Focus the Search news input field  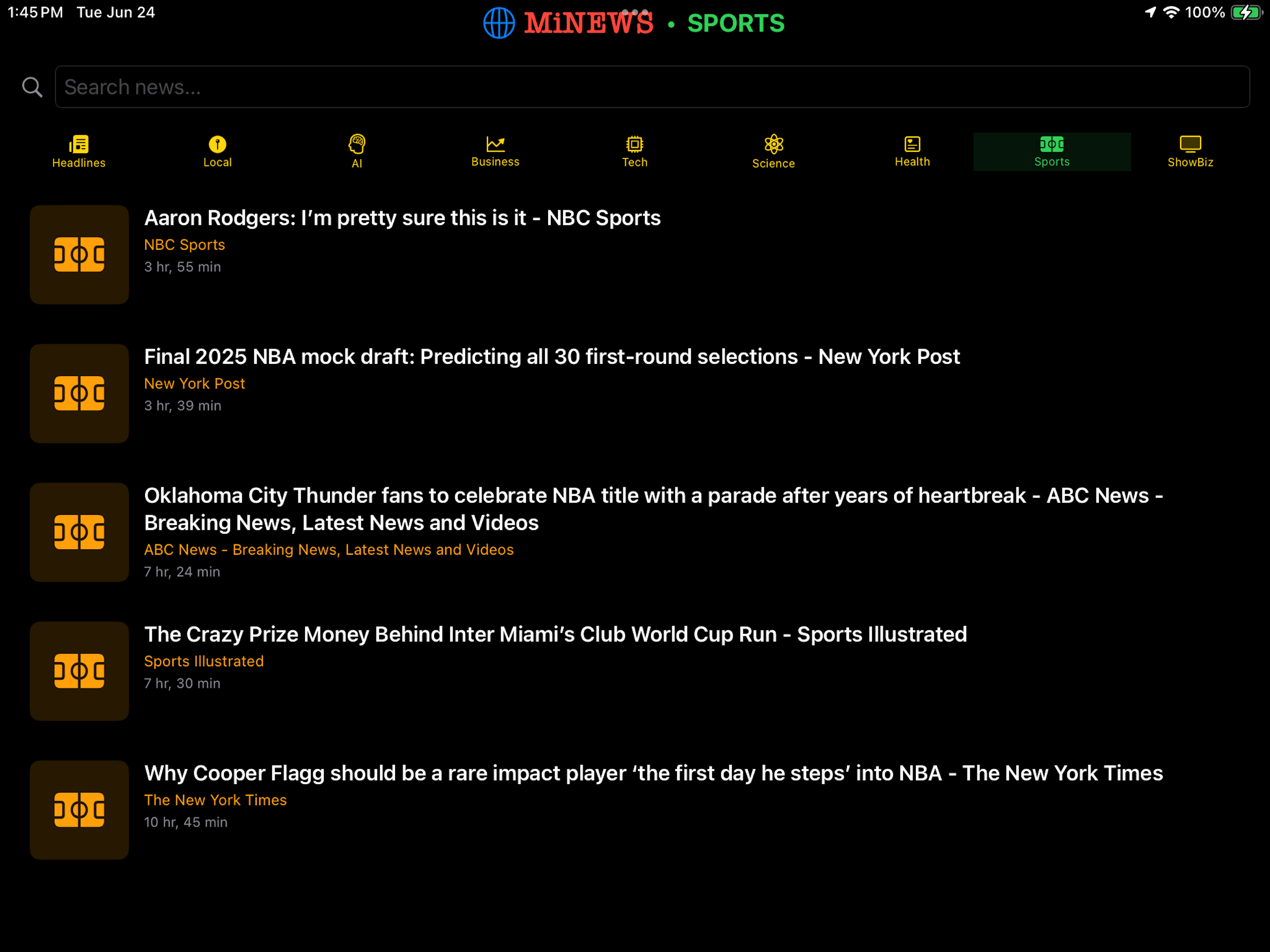tap(652, 87)
